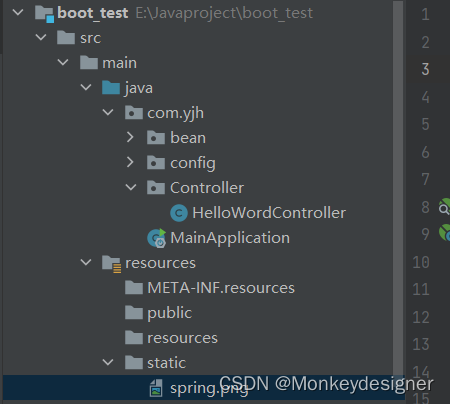Expand the bean package
Viewport: 450px width, 404px height.
click(130, 137)
